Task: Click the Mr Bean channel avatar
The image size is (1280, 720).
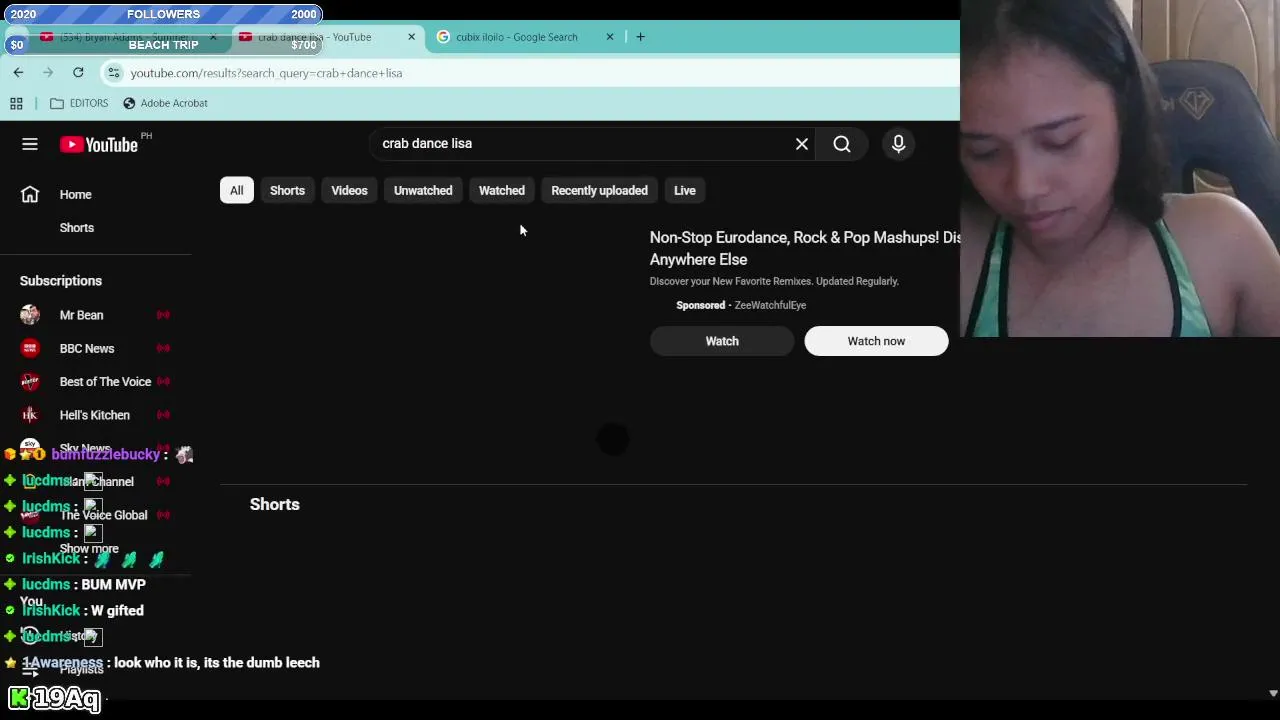Action: click(x=30, y=315)
